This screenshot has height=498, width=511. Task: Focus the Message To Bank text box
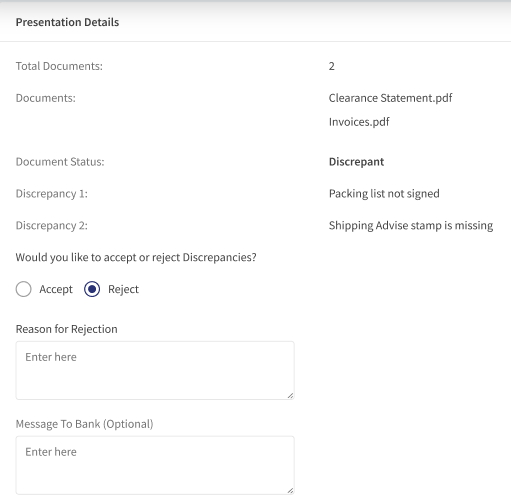[x=155, y=465]
